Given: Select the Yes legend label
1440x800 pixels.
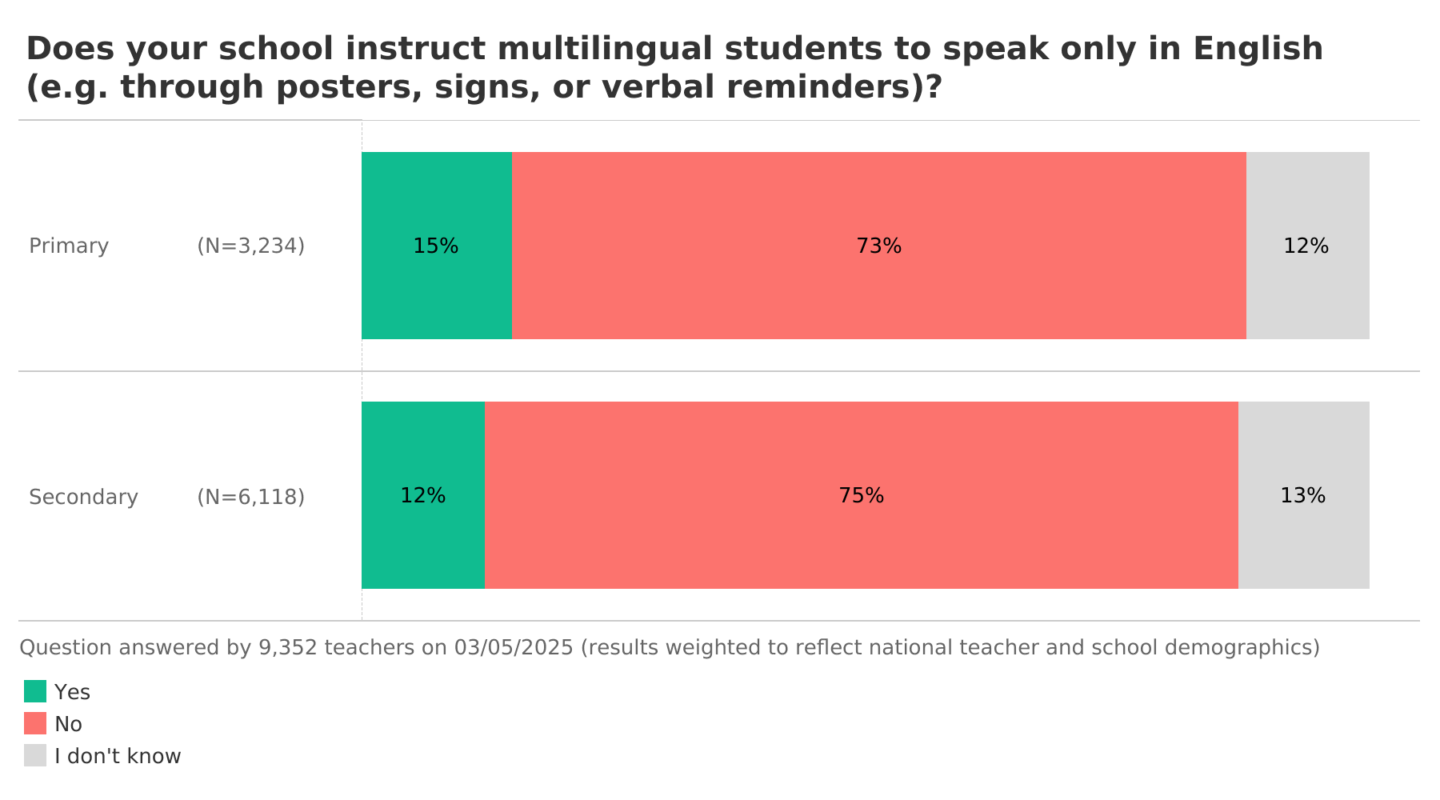Looking at the screenshot, I should pos(72,692).
